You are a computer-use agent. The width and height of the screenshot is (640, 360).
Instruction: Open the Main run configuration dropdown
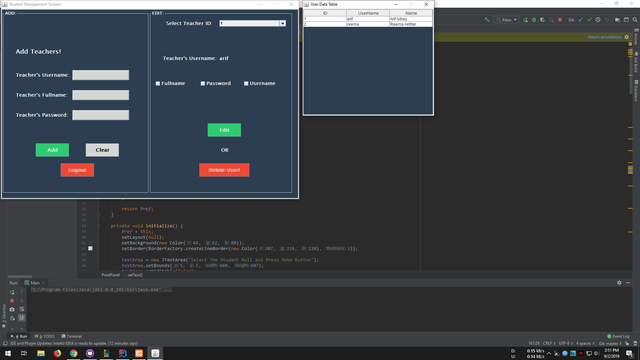[x=507, y=20]
